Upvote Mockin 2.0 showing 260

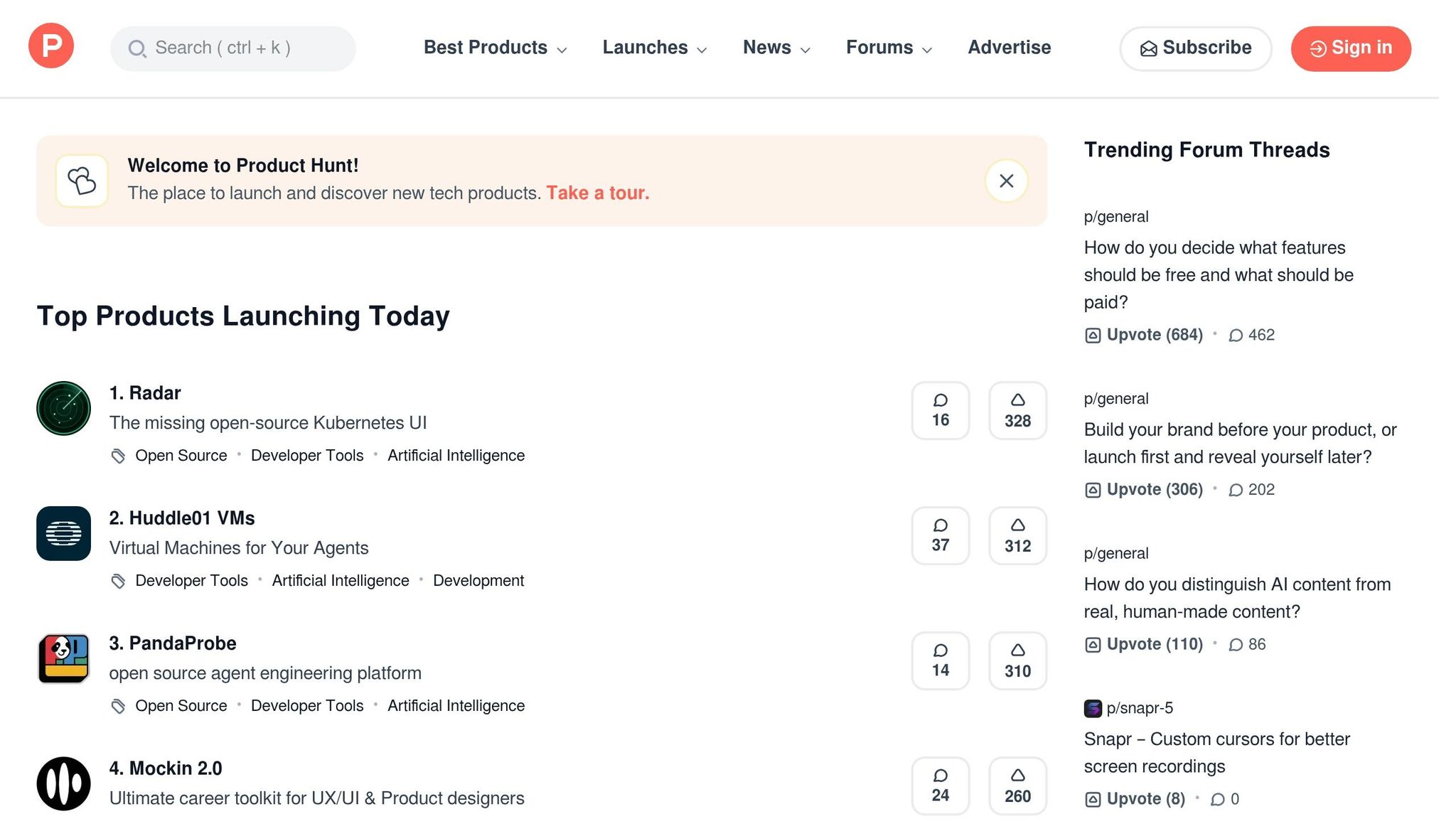(1017, 786)
